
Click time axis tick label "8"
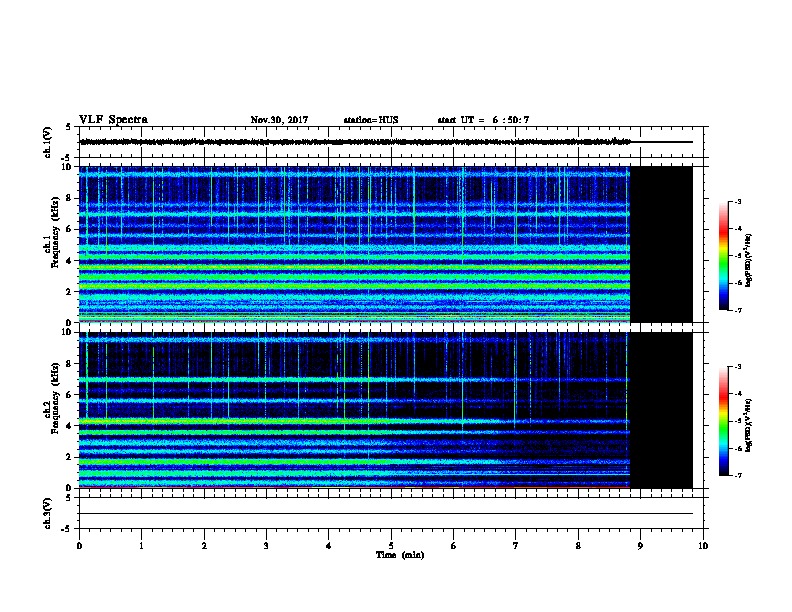578,546
